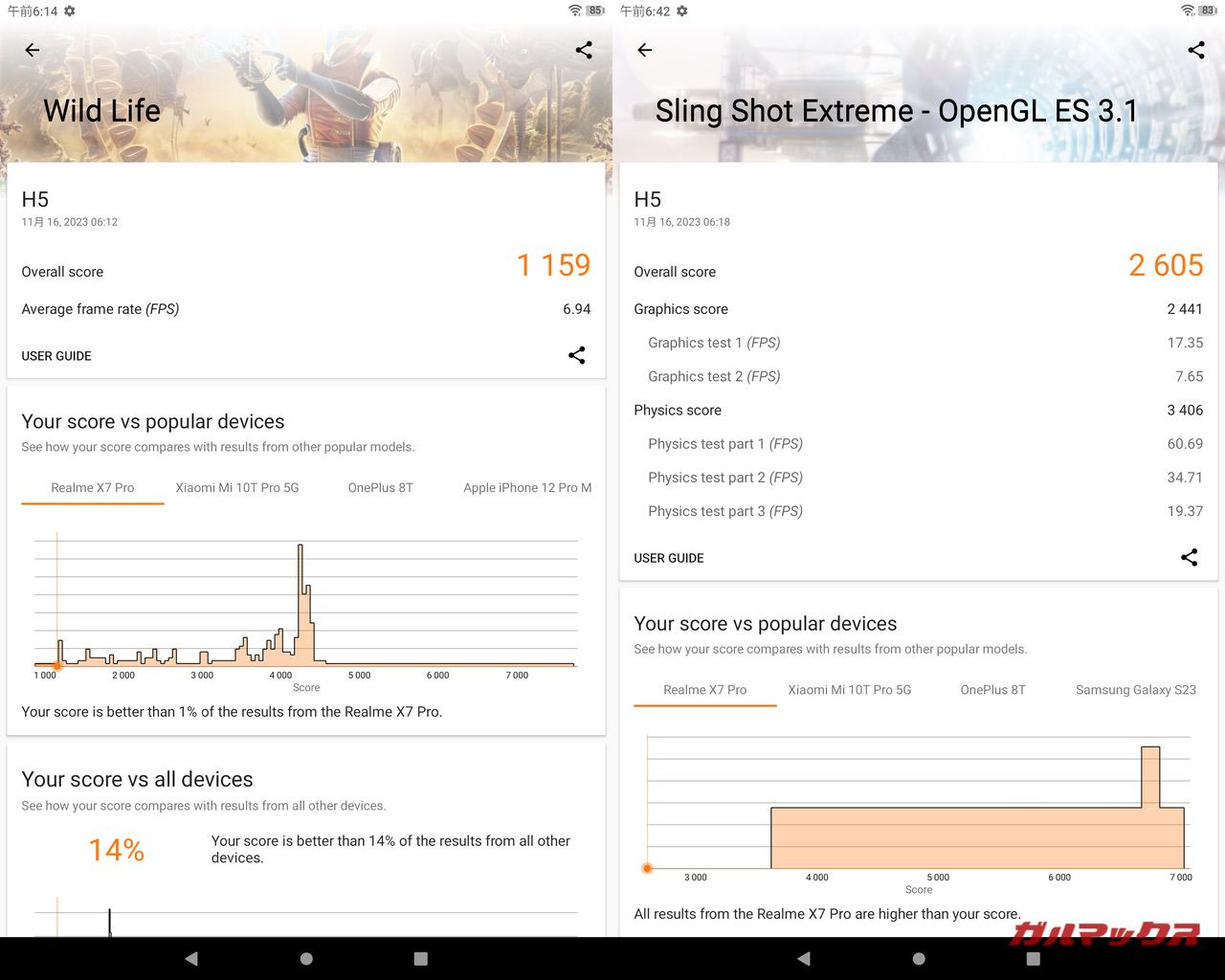The image size is (1225, 980).
Task: Share the Sling Shot Extreme score card next to USER GUIDE
Action: pos(1189,557)
